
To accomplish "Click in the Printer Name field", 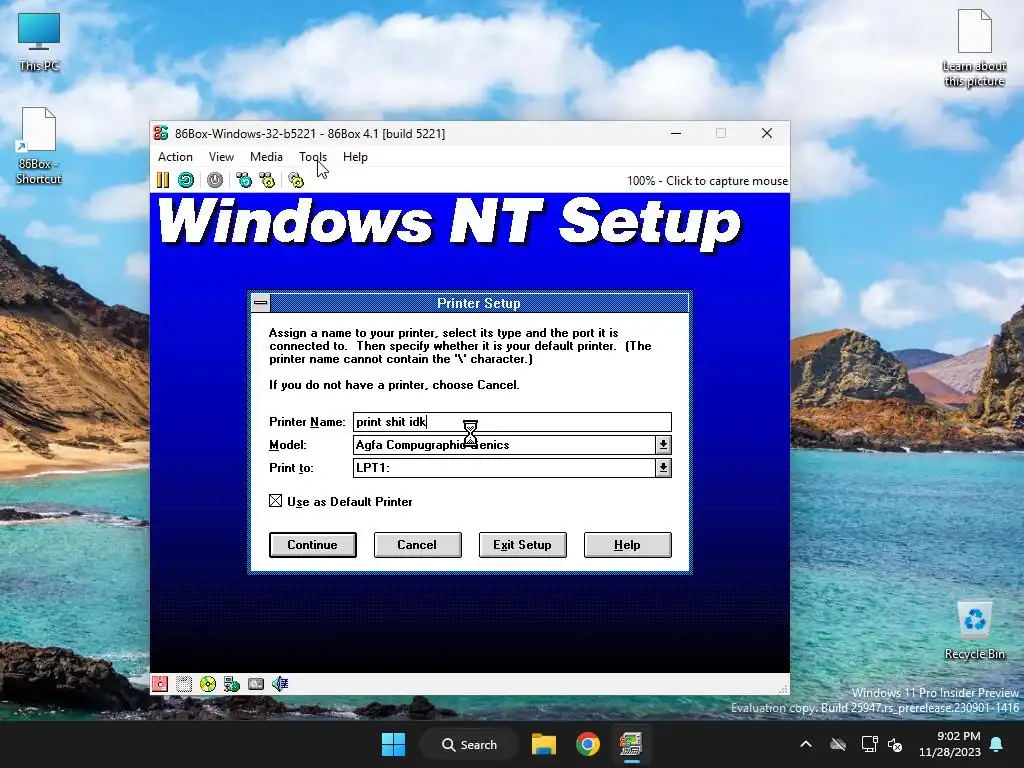I will [x=512, y=422].
